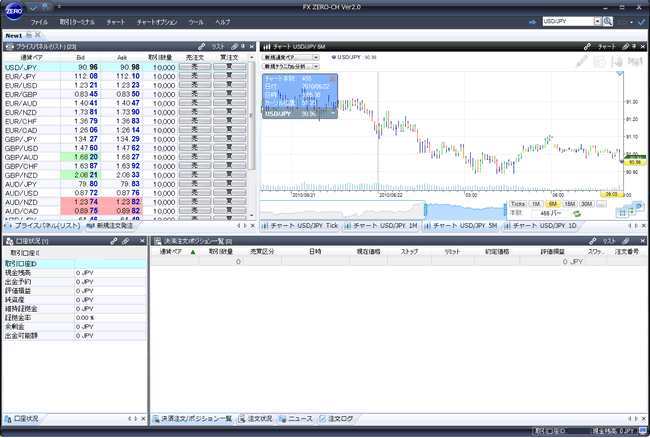This screenshot has height=438, width=650.
Task: Click the リスト label in price panel header
Action: [218, 46]
